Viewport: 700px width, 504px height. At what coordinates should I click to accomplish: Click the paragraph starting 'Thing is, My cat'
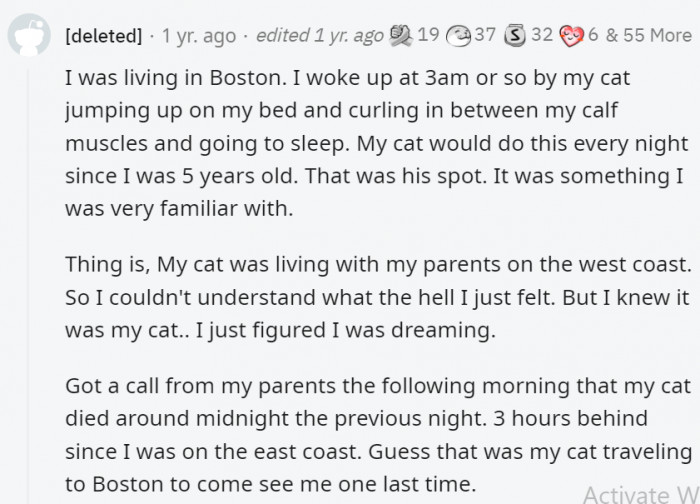(x=378, y=297)
